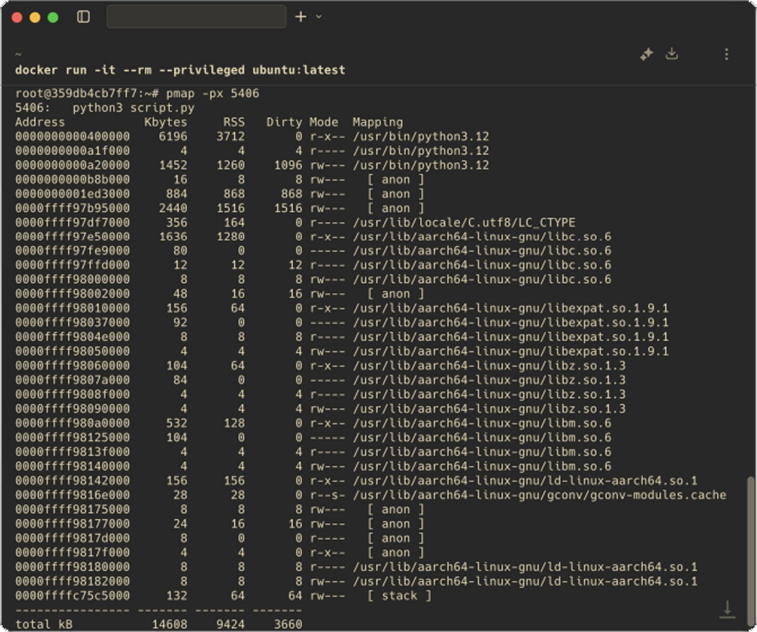Select the current blank terminal tab
The width and height of the screenshot is (757, 632).
click(x=197, y=17)
